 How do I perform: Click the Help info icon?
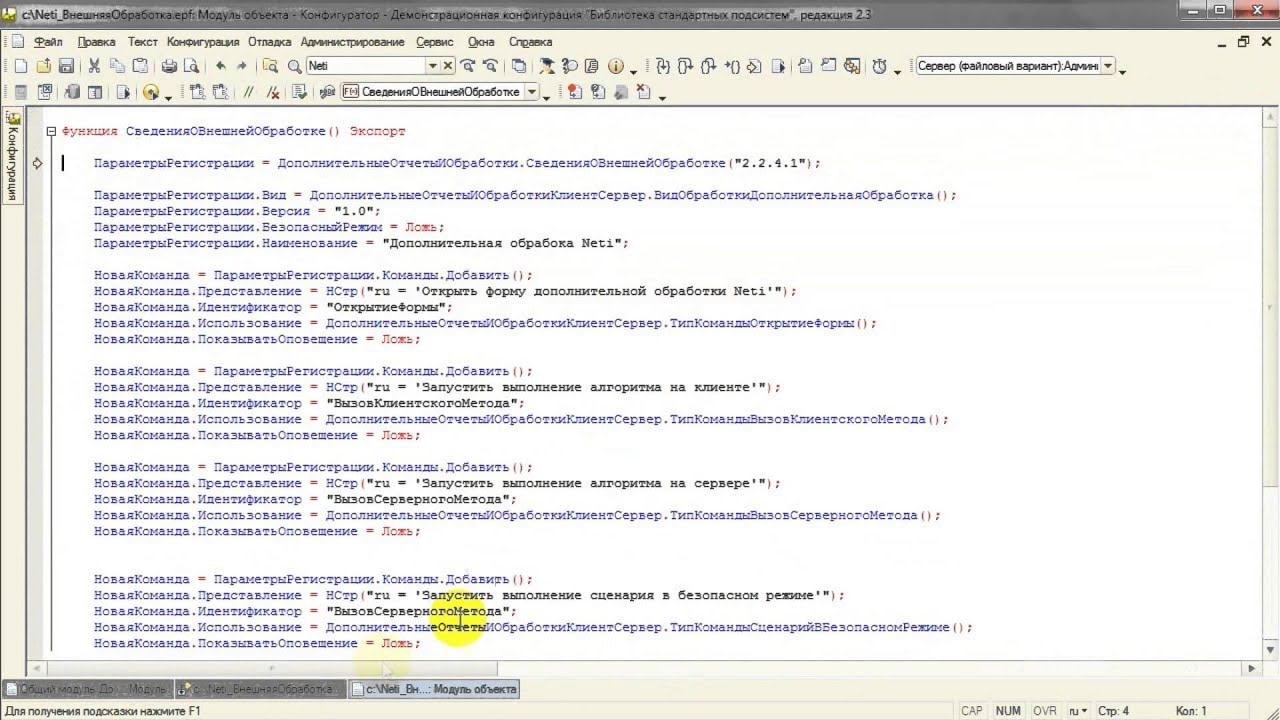pyautogui.click(x=616, y=66)
